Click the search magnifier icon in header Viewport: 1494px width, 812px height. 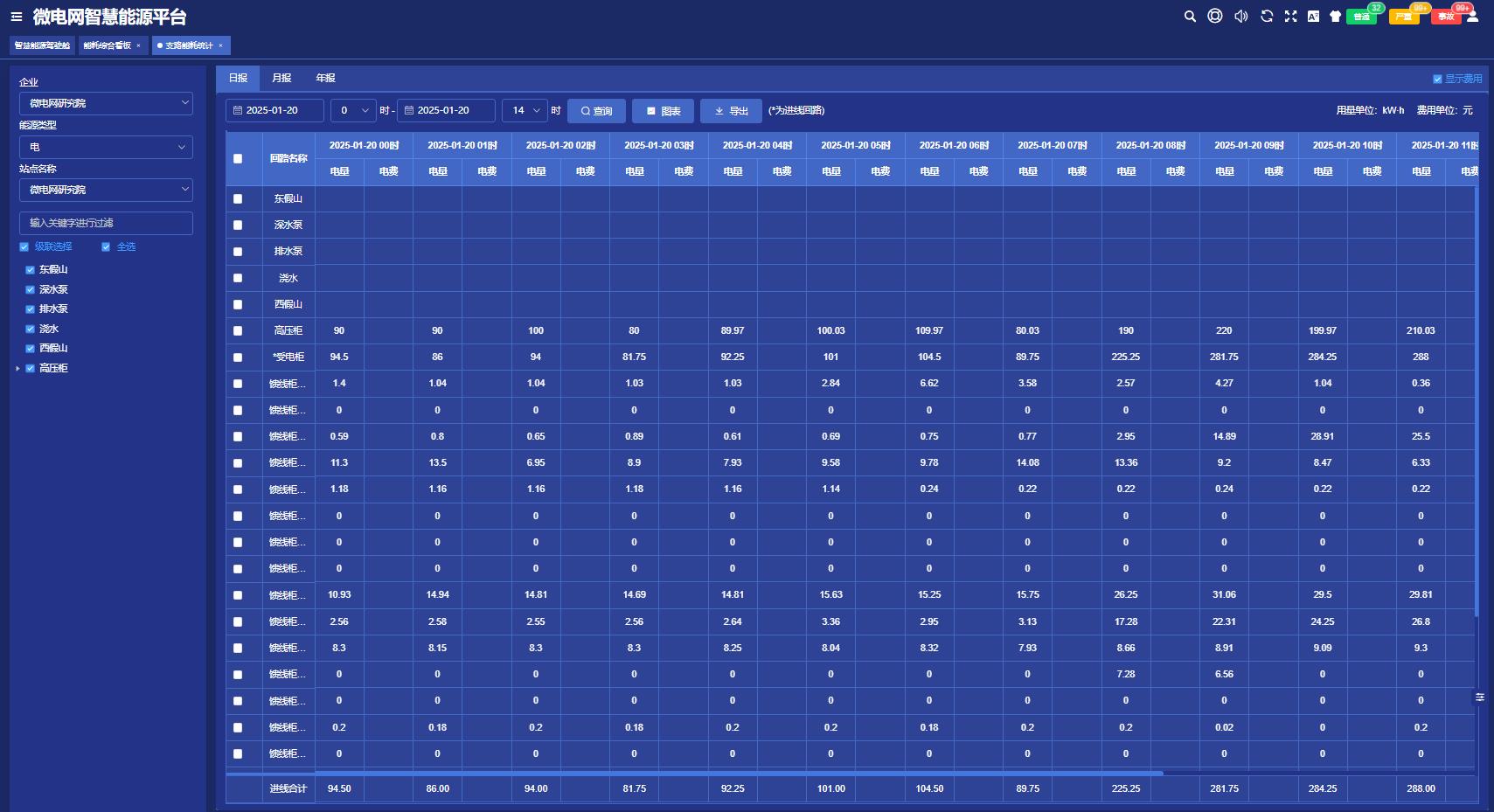click(x=1190, y=17)
